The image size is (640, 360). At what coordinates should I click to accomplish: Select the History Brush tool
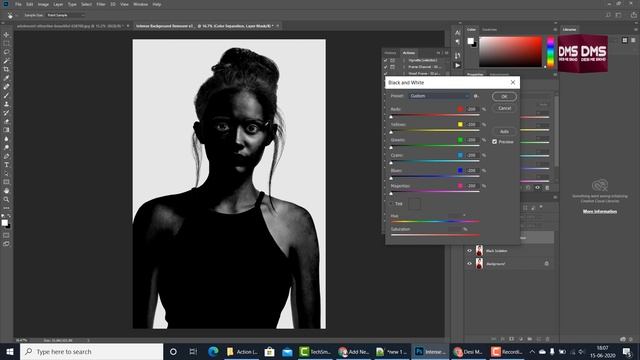pos(6,113)
